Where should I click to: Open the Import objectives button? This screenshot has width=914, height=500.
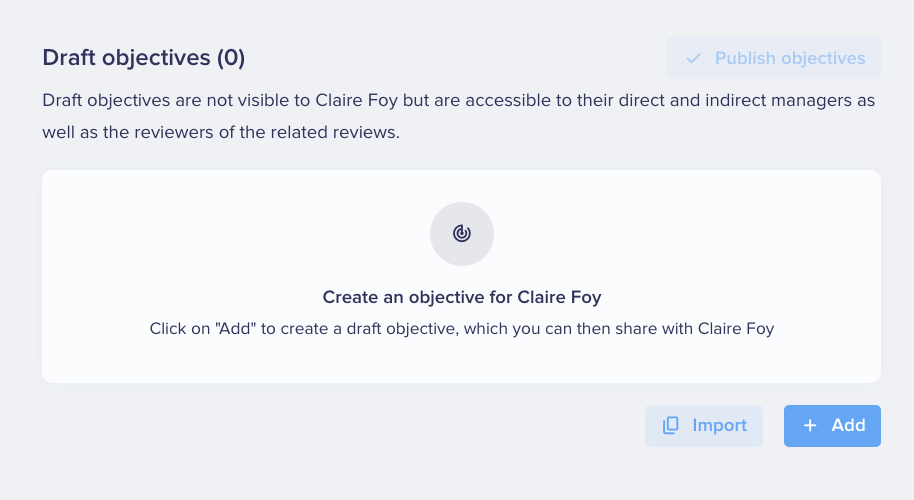[704, 425]
